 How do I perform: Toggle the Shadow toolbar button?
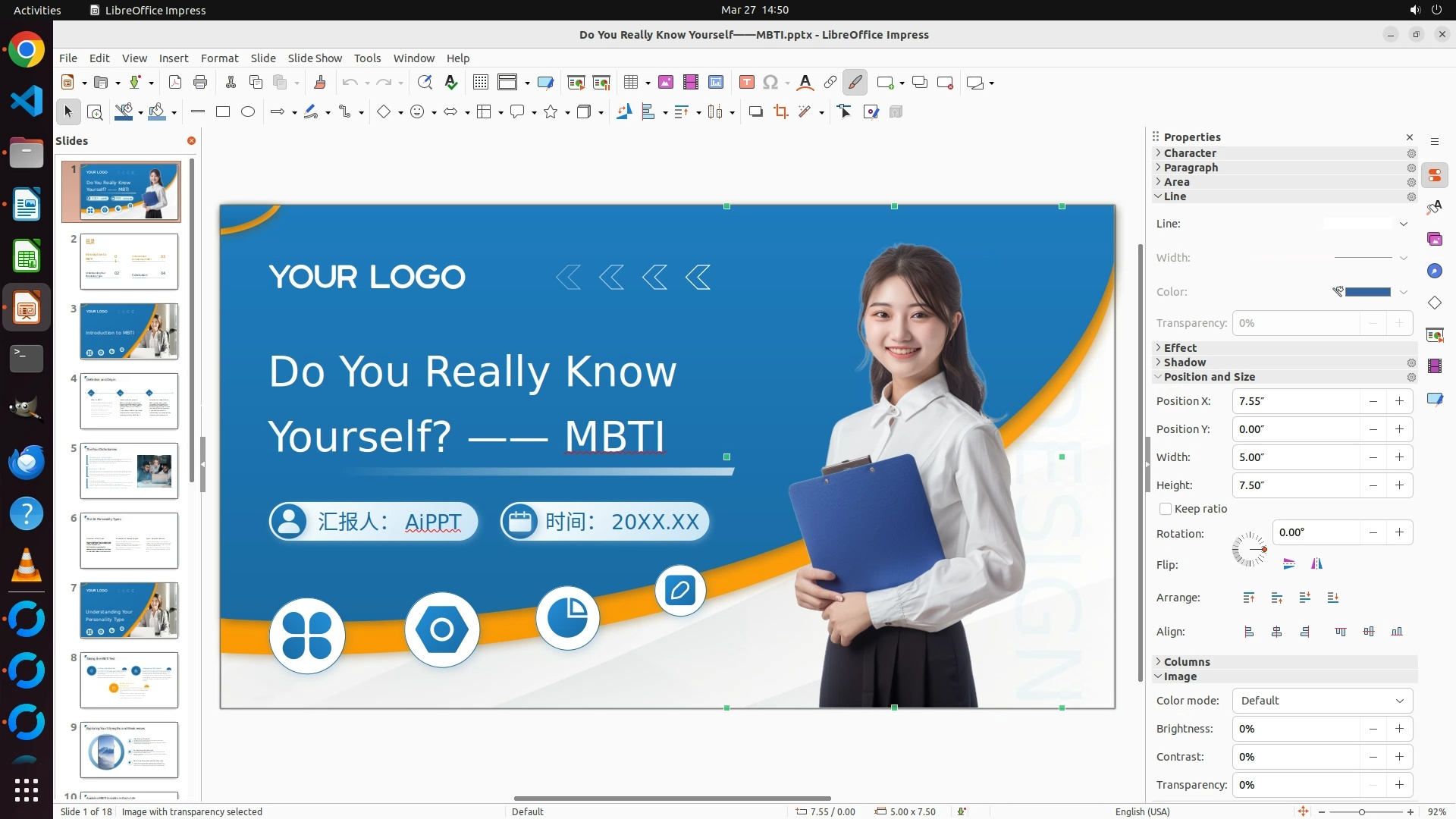click(x=755, y=112)
